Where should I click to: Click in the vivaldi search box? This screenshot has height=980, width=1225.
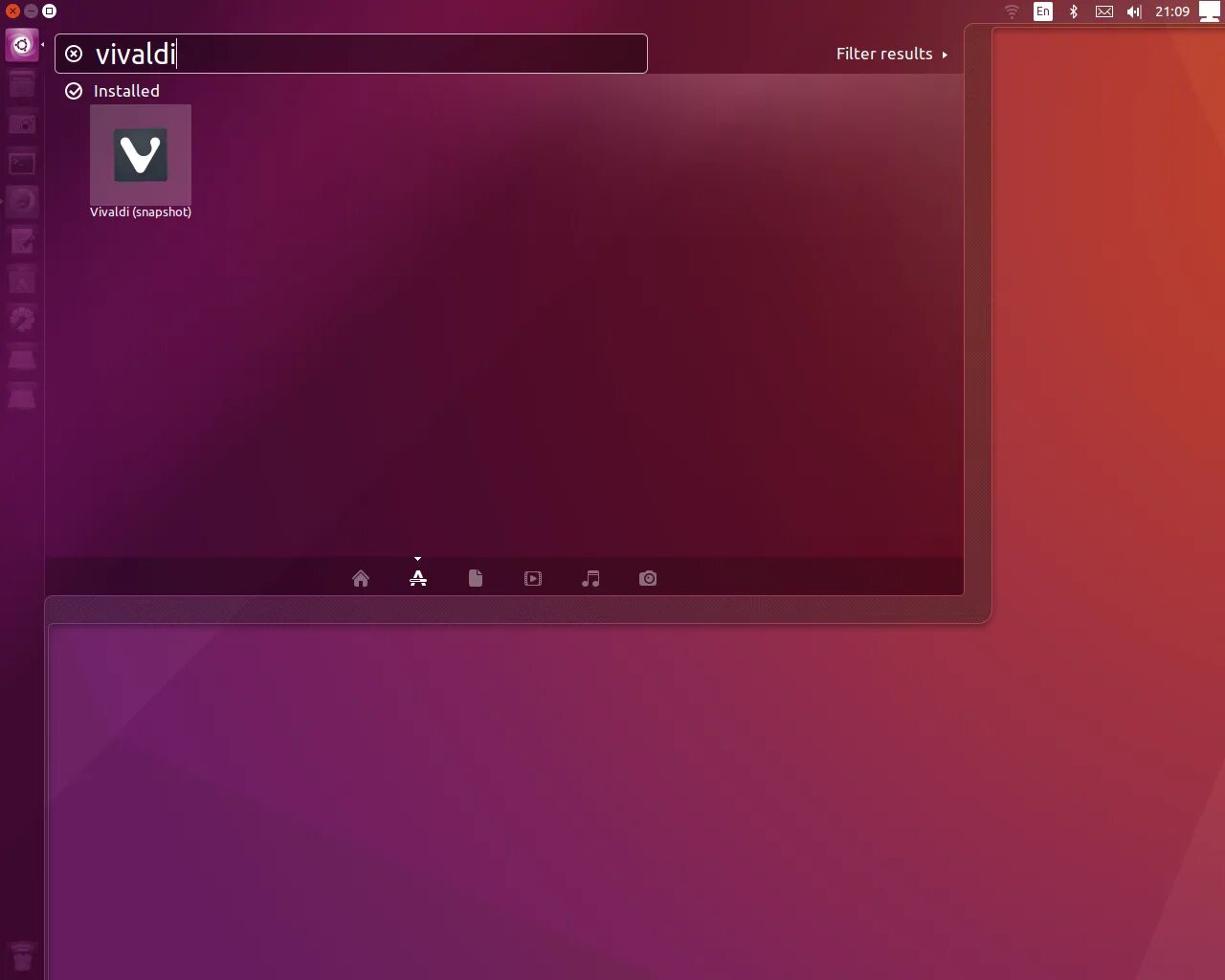351,54
